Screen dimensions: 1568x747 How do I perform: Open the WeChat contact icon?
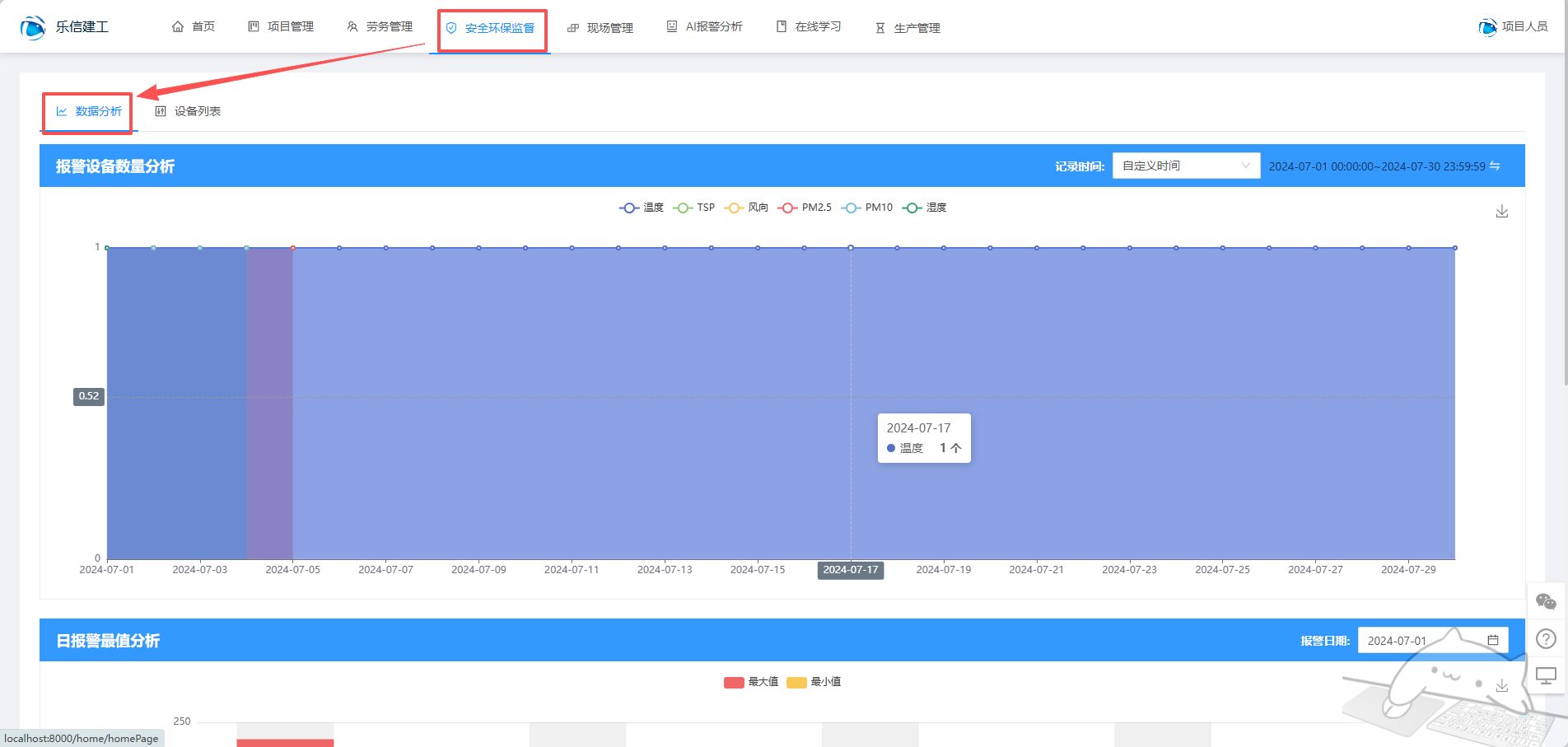pos(1546,602)
